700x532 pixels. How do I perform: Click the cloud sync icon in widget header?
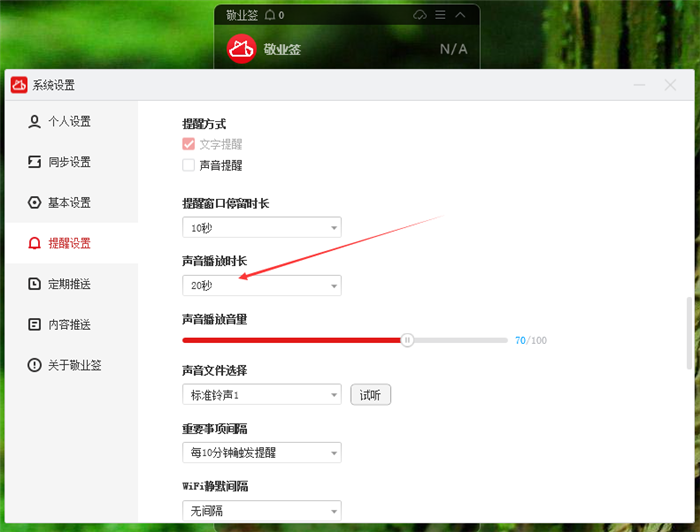pos(420,15)
